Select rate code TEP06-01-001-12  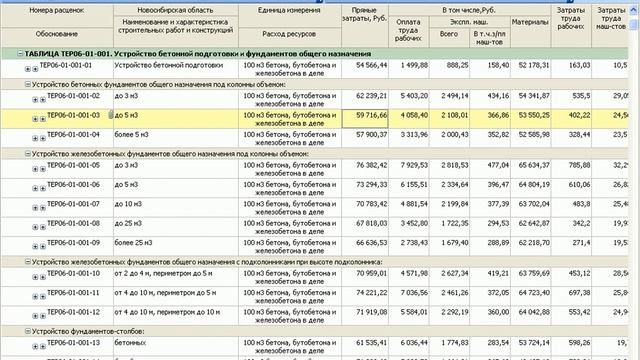(73, 312)
